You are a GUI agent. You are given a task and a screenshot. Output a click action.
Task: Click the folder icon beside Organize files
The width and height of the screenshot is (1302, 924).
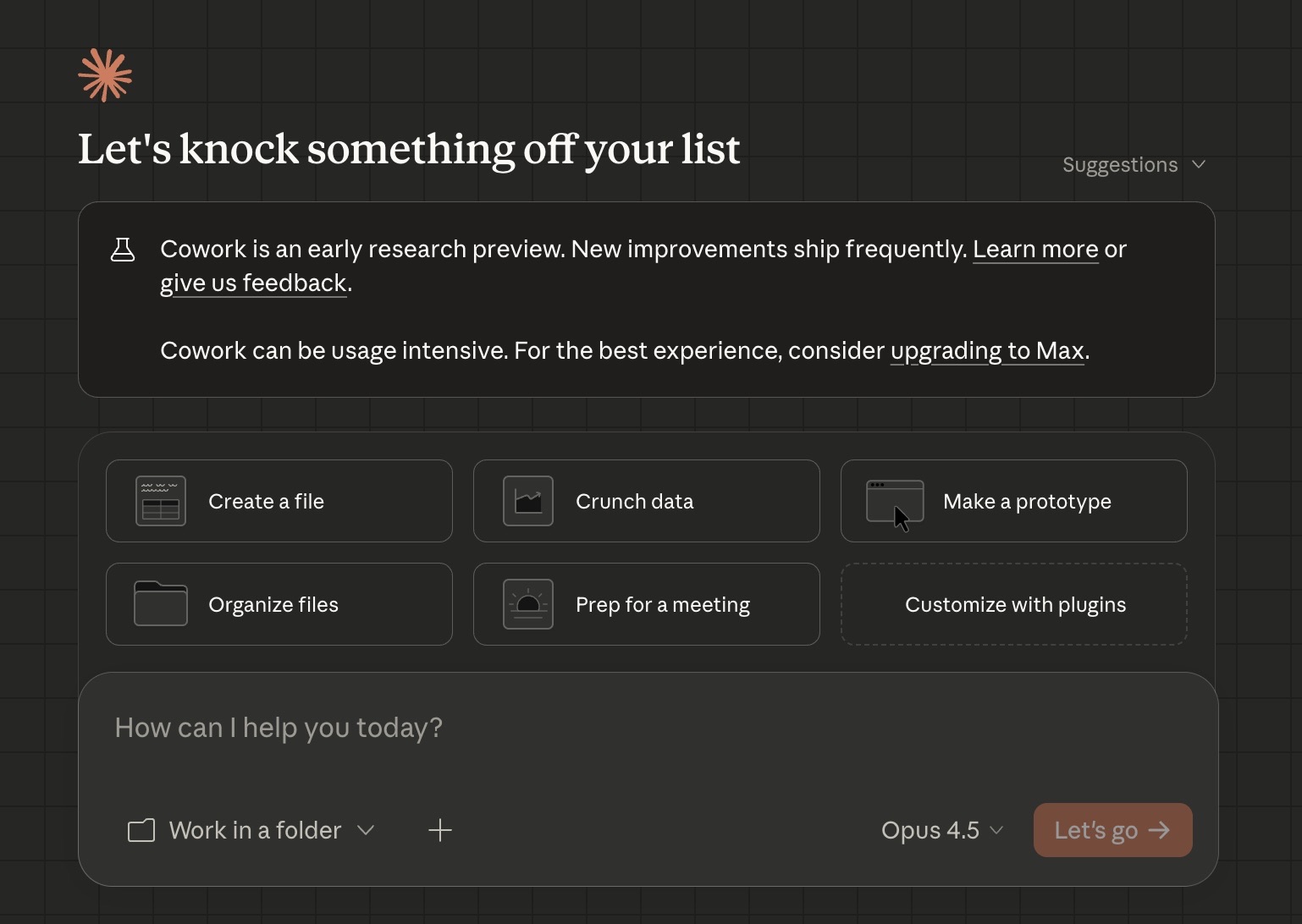pos(161,603)
